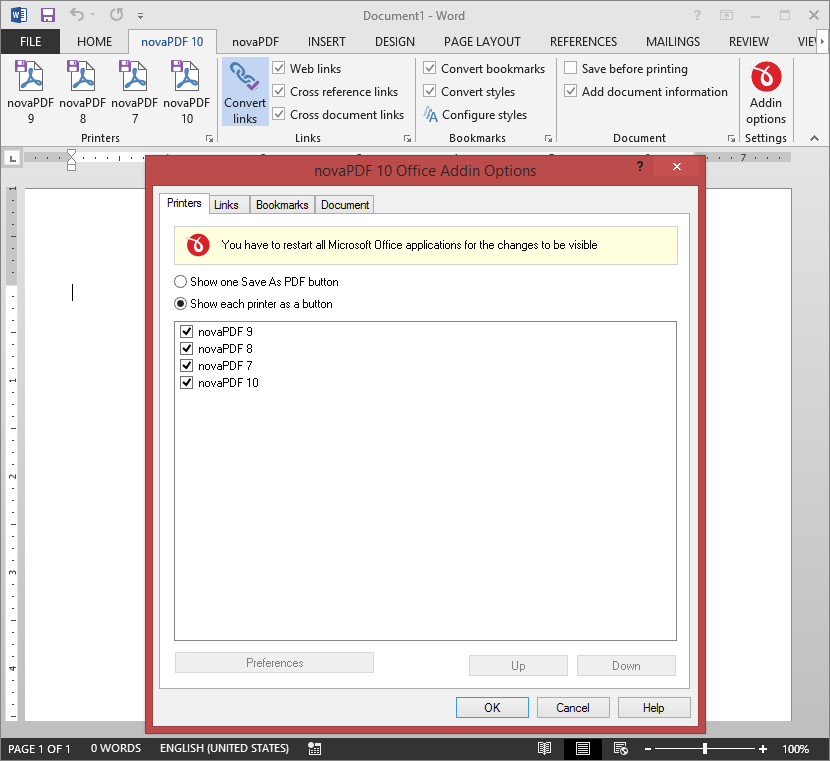The height and width of the screenshot is (761, 830).
Task: Open the Bookmarks tab in the dialog
Action: point(282,205)
